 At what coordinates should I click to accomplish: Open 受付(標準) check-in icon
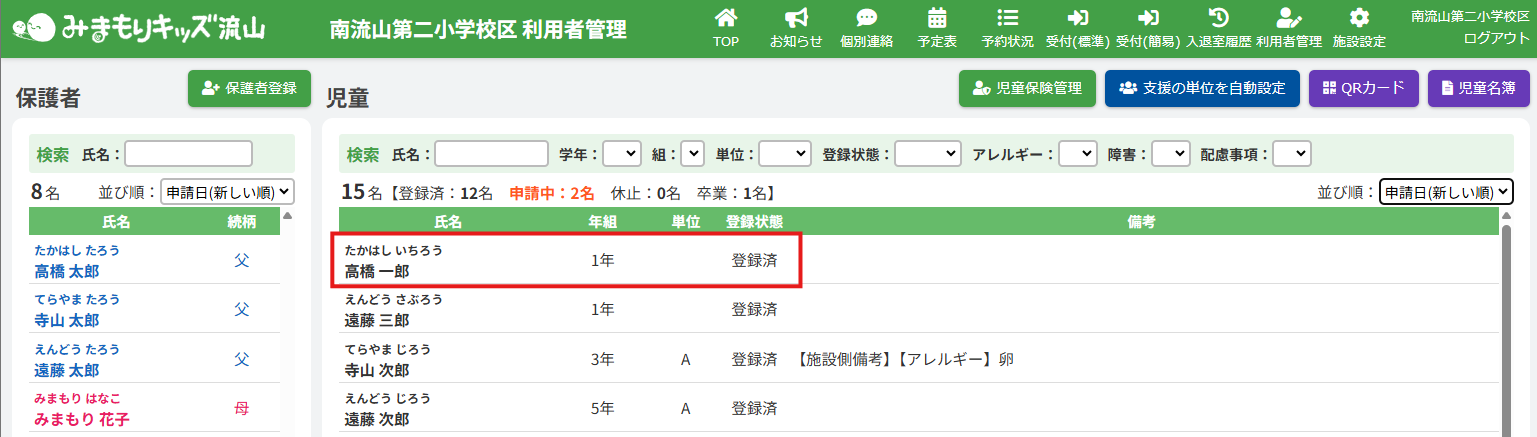(x=1077, y=28)
